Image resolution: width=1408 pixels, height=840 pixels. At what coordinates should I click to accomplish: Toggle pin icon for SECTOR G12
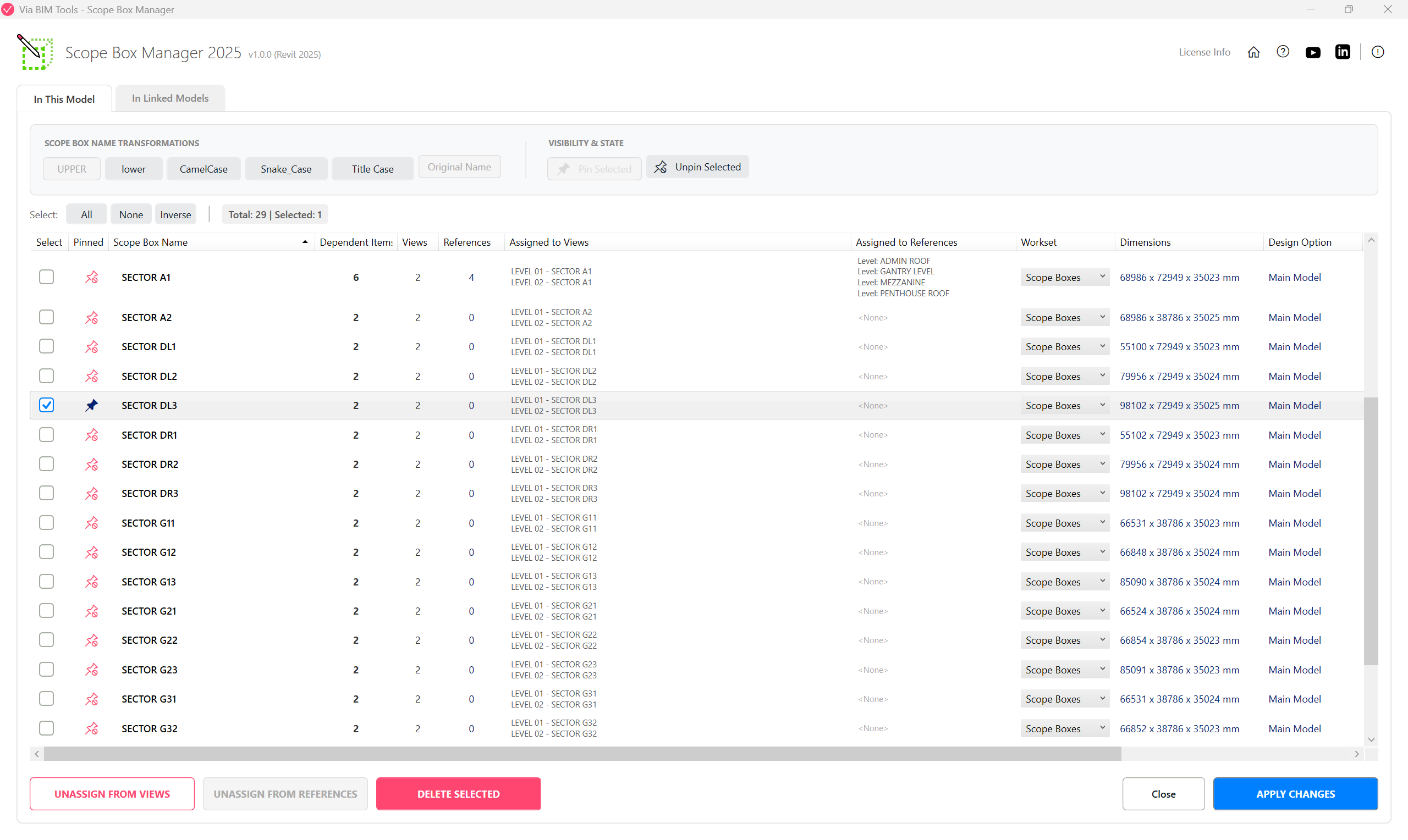(x=92, y=552)
